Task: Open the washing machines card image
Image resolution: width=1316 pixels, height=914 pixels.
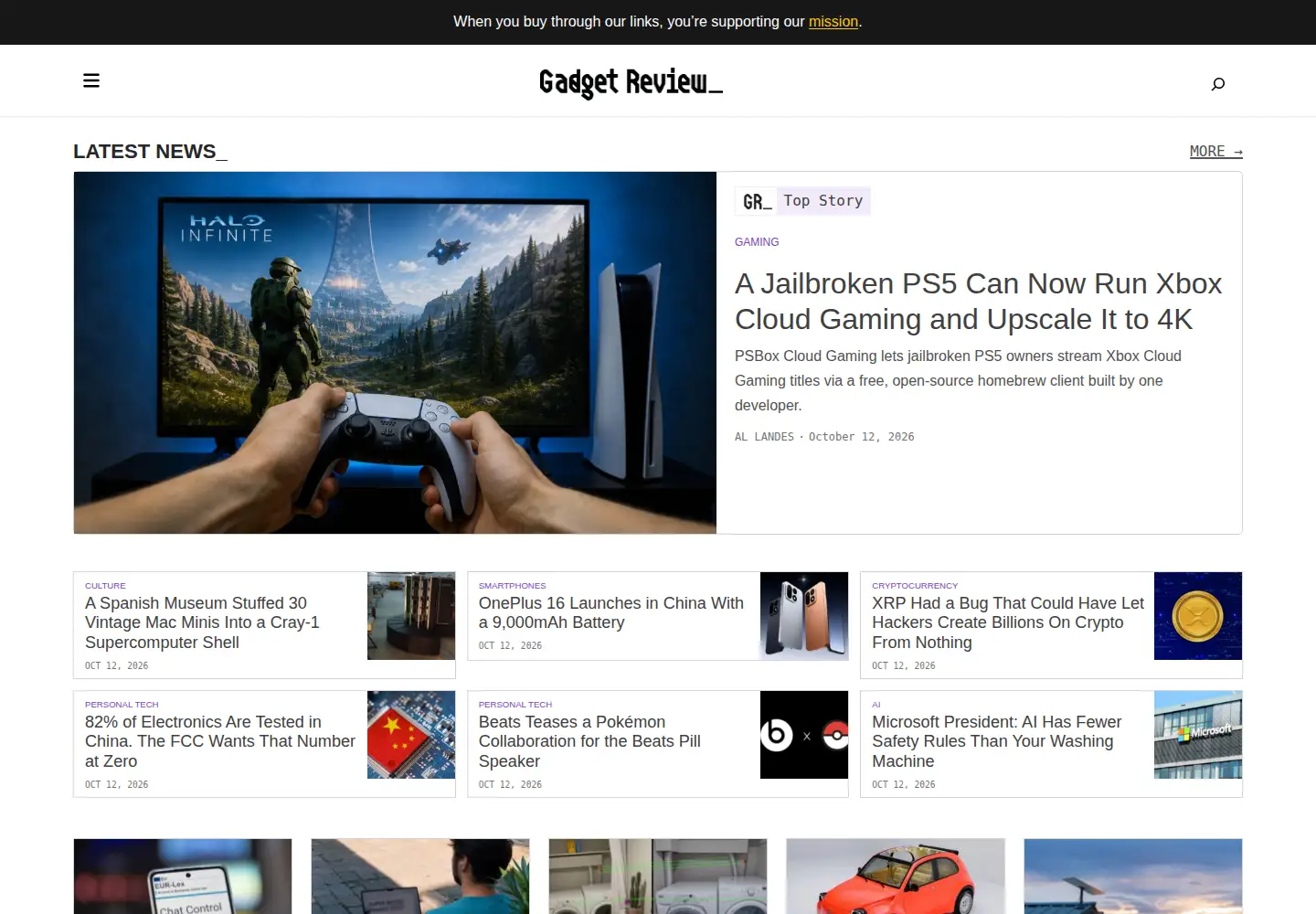Action: (658, 877)
